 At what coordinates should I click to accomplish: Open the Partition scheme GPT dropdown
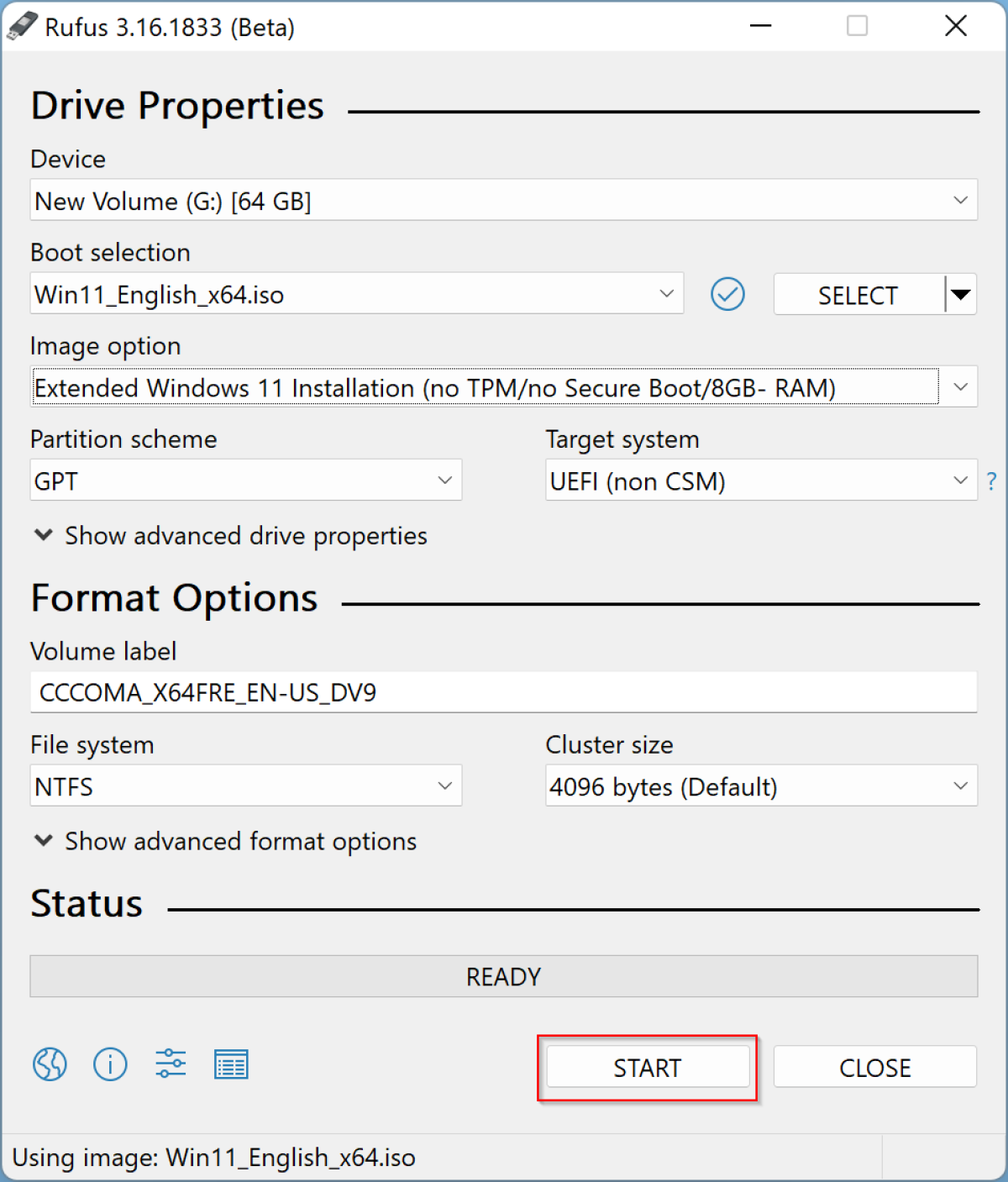click(x=246, y=481)
